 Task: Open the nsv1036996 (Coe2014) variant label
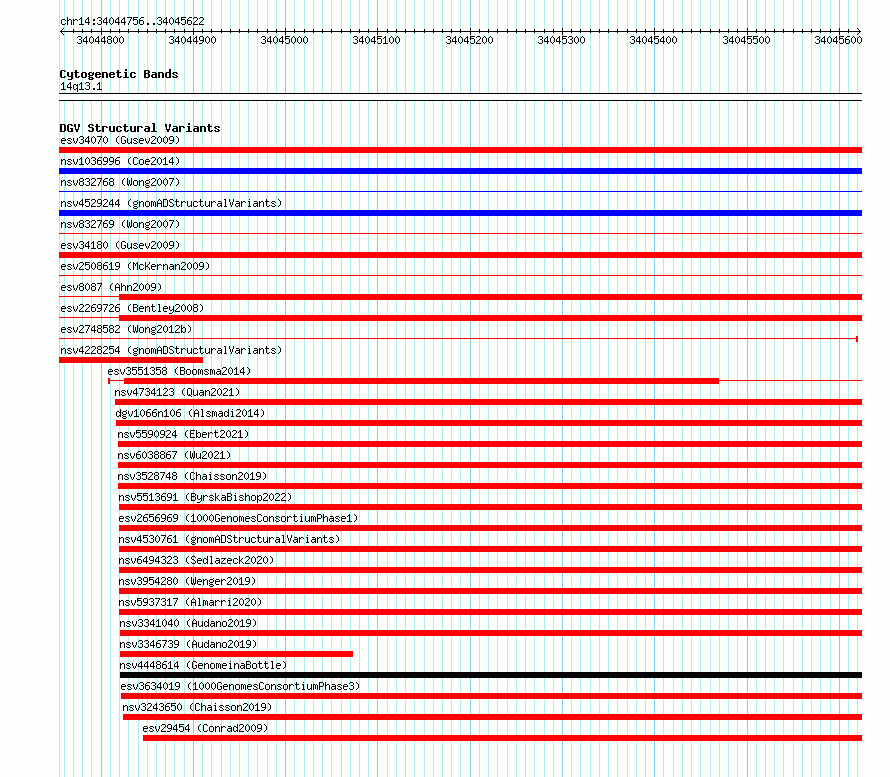pos(120,161)
